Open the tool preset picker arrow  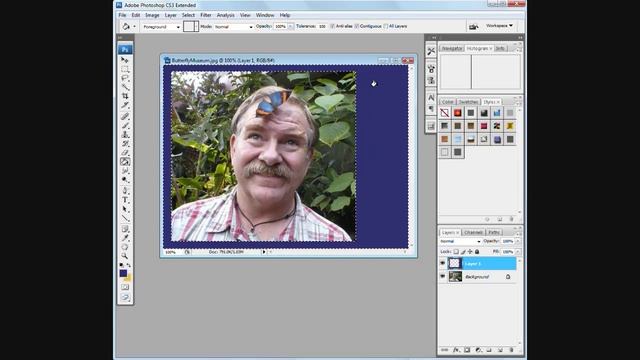pyautogui.click(x=135, y=27)
